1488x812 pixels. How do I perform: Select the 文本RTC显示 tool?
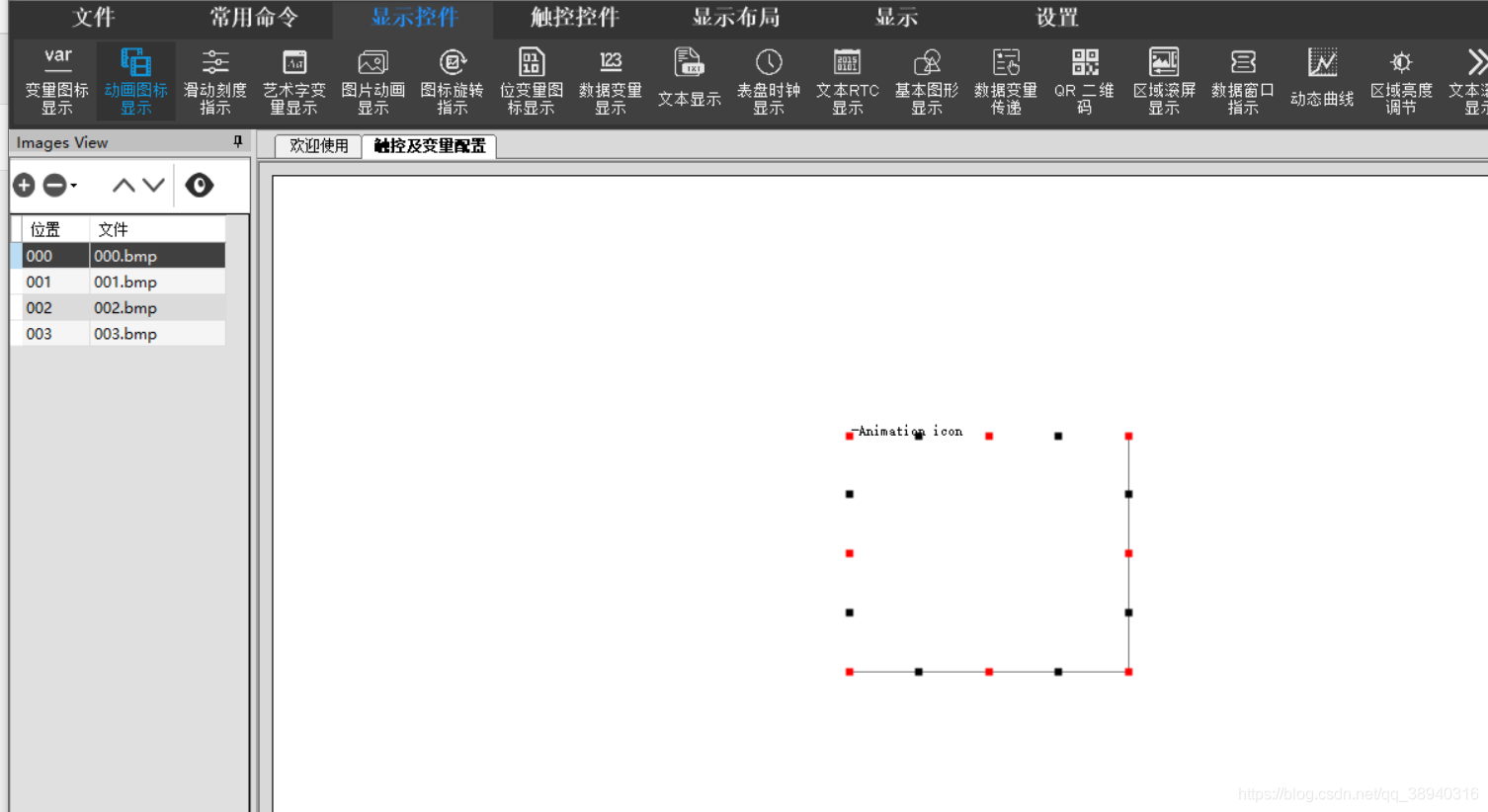click(x=848, y=81)
